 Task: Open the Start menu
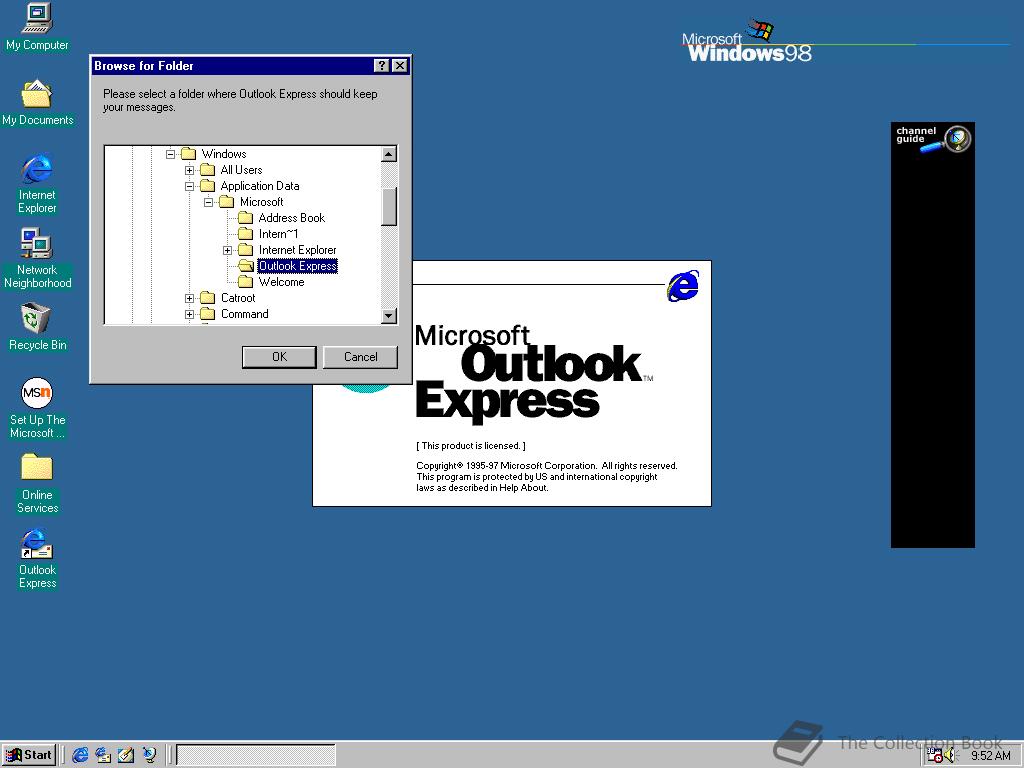point(29,755)
